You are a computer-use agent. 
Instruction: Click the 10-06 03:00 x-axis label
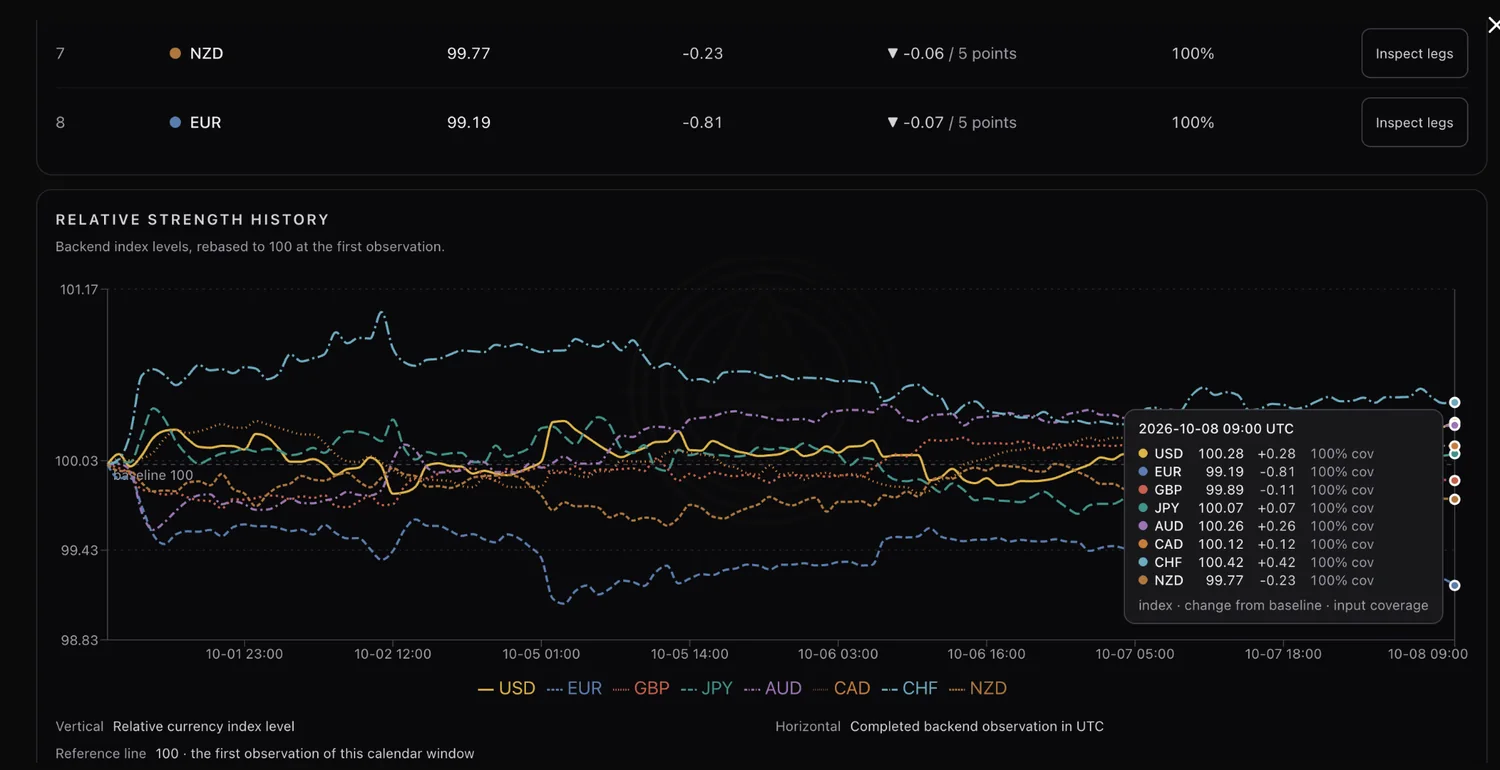point(838,654)
